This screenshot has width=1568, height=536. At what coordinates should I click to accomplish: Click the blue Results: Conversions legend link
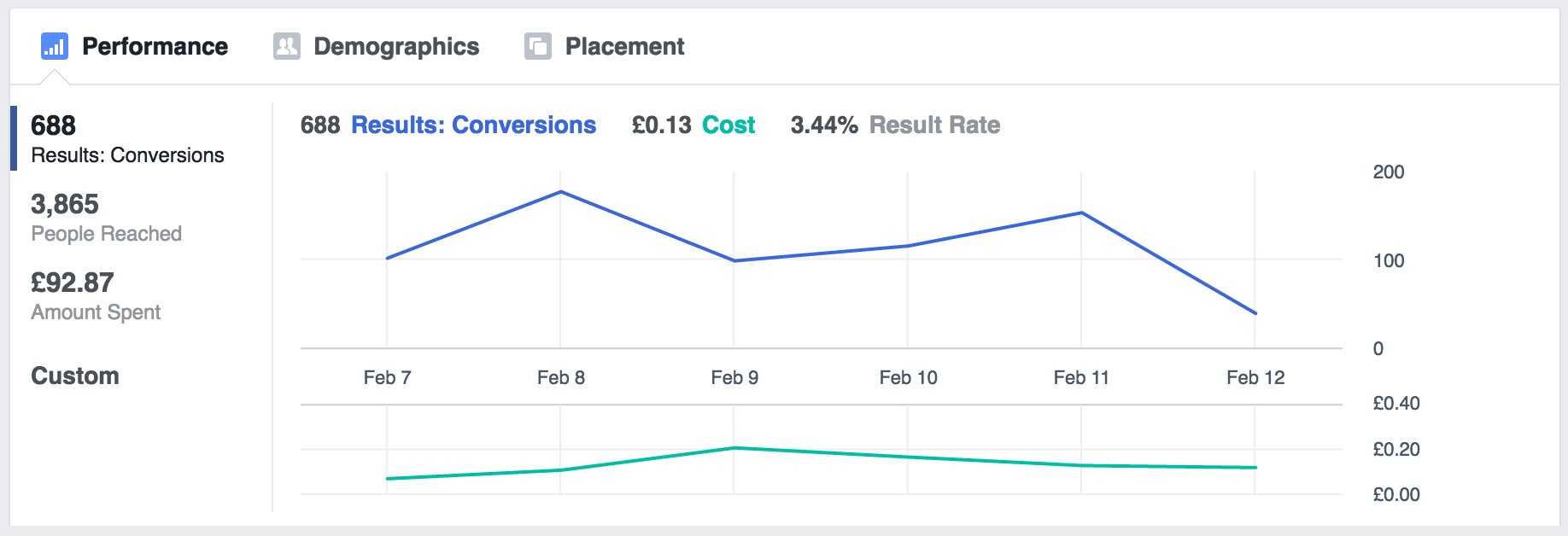coord(474,125)
